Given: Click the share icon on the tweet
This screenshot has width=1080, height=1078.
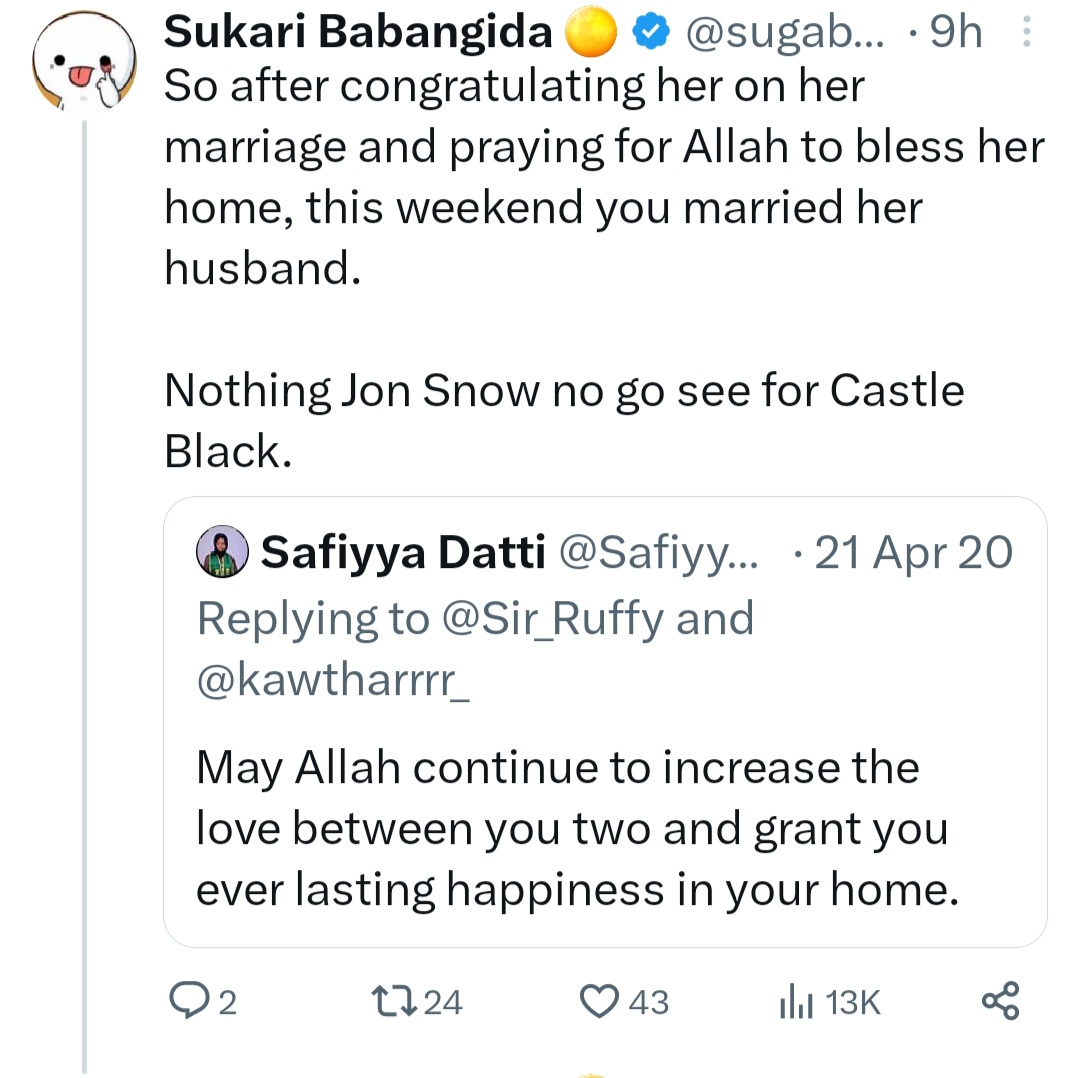Looking at the screenshot, I should (1000, 1001).
